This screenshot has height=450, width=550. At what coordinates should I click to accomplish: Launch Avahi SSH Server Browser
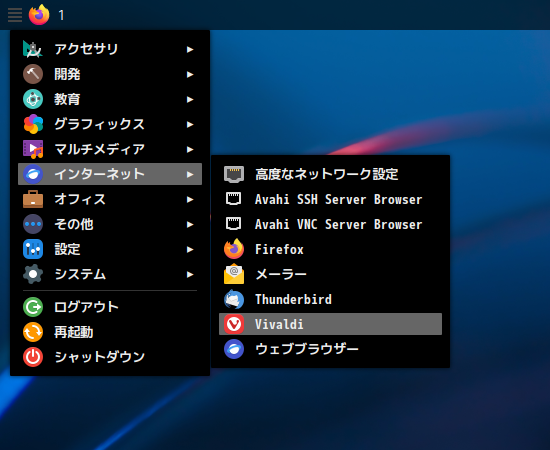click(x=330, y=199)
